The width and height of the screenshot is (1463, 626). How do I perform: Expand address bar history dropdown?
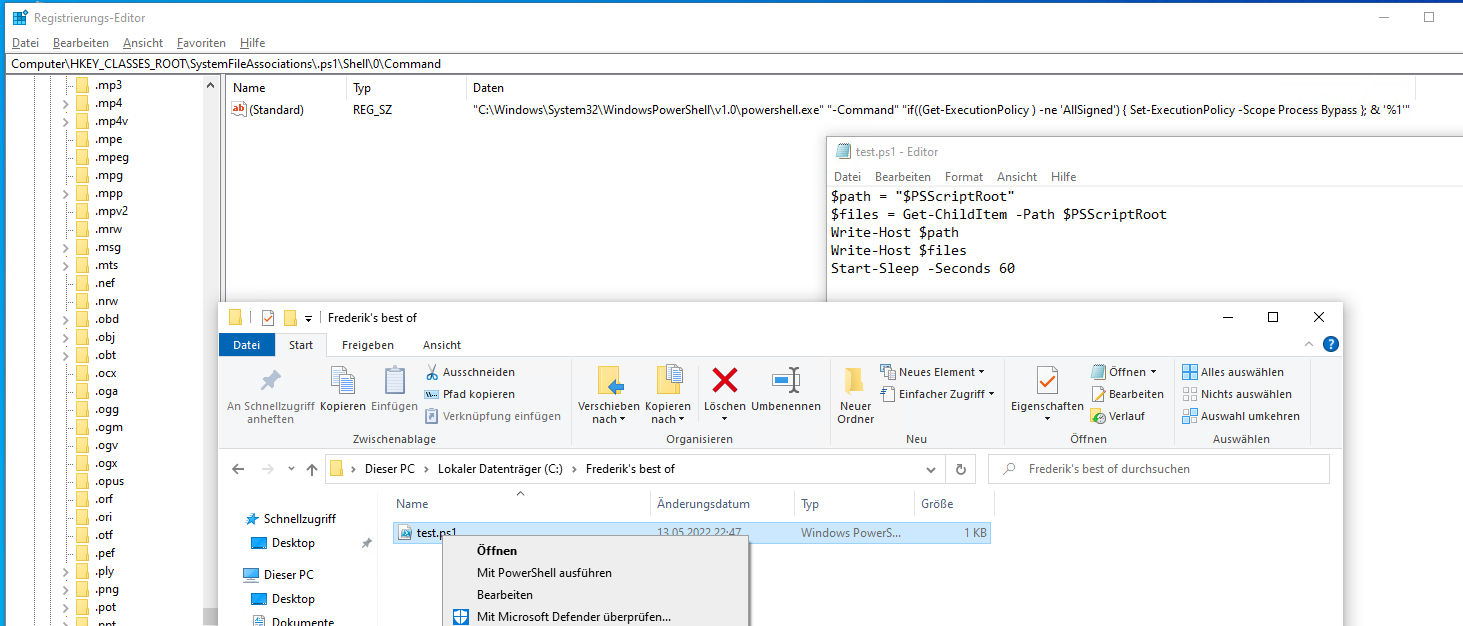[x=932, y=468]
